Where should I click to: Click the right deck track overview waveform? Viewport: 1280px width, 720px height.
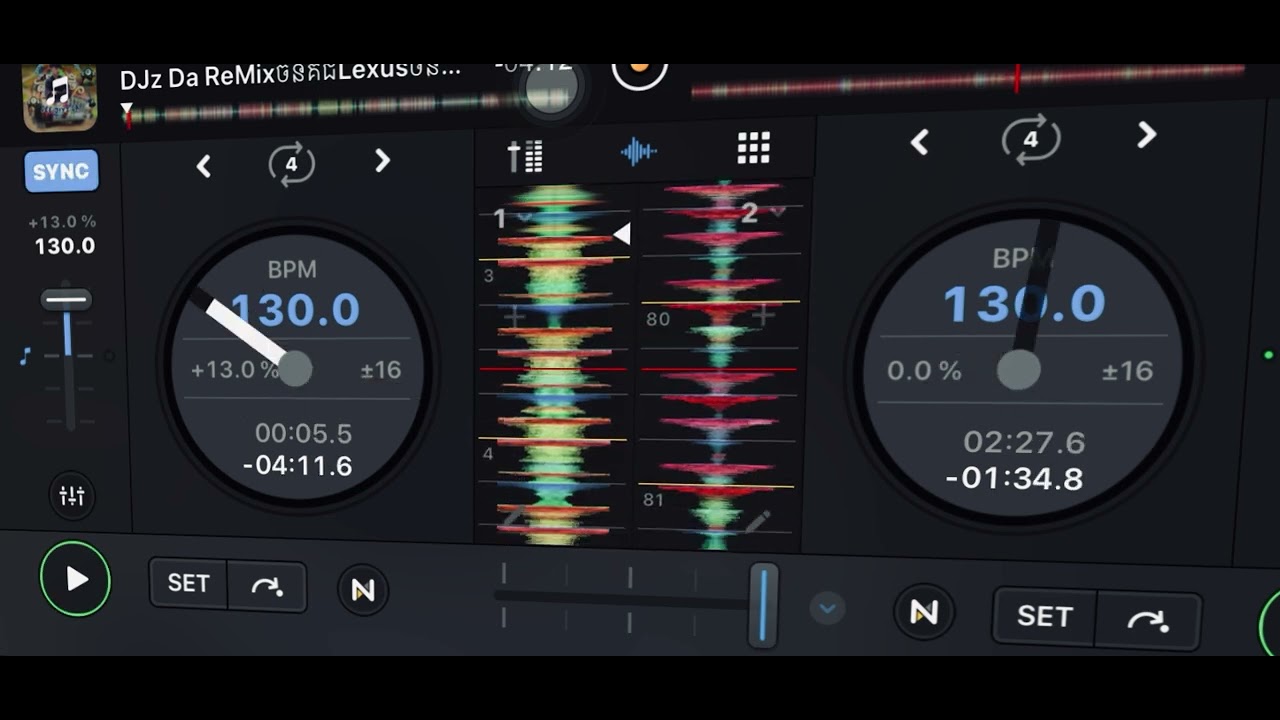click(968, 82)
